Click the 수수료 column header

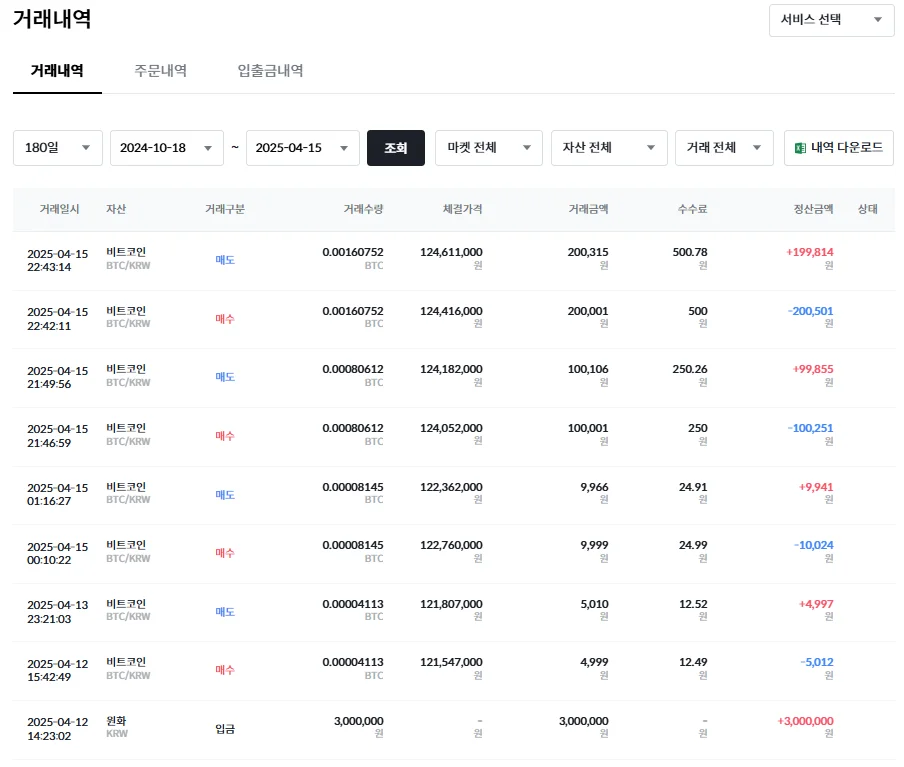[x=692, y=209]
